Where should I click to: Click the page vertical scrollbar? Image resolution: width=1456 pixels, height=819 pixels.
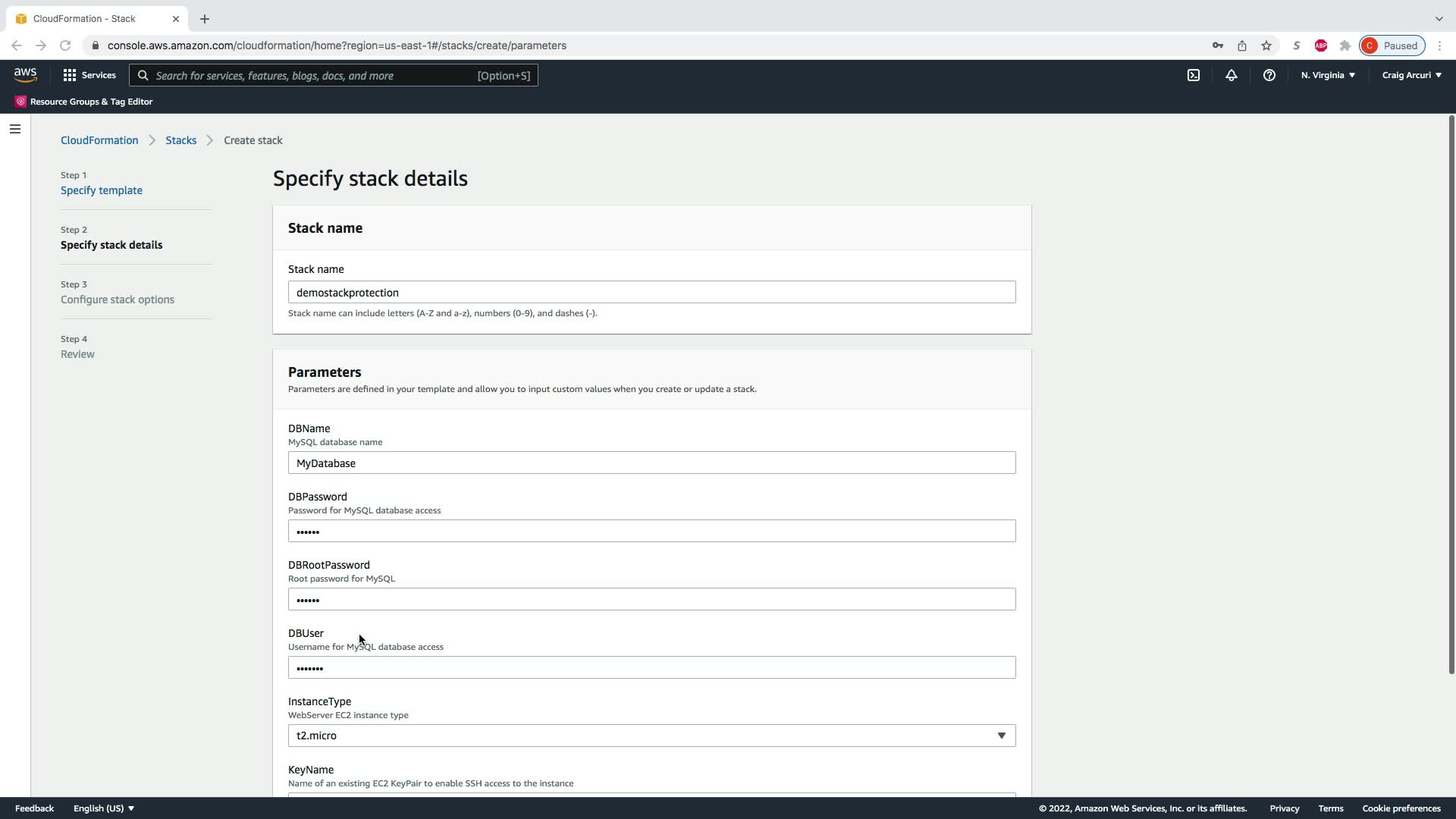[x=1451, y=394]
